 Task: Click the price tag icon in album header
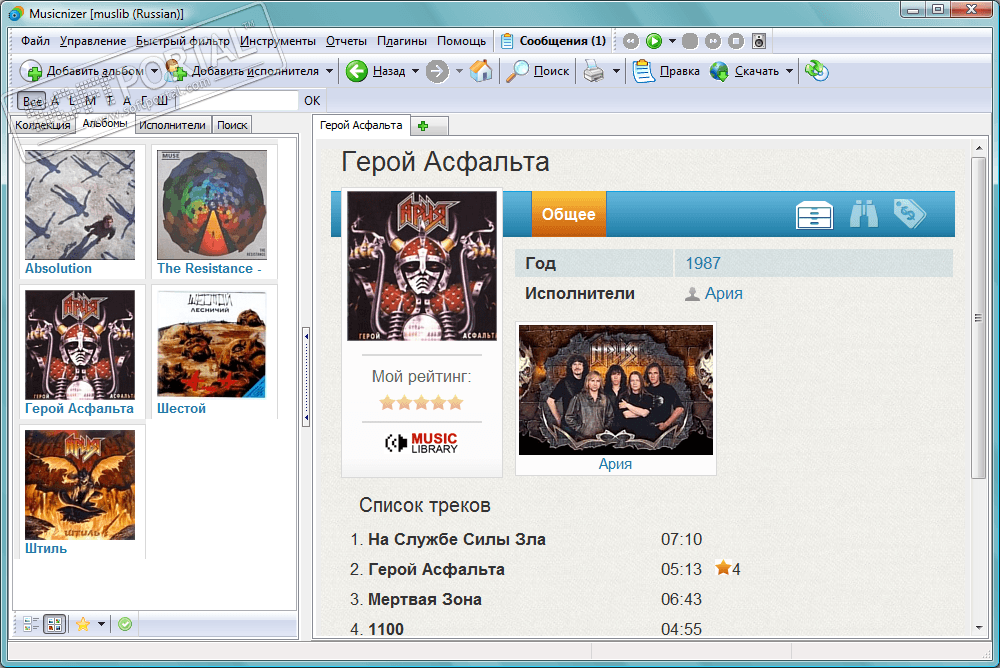(909, 213)
